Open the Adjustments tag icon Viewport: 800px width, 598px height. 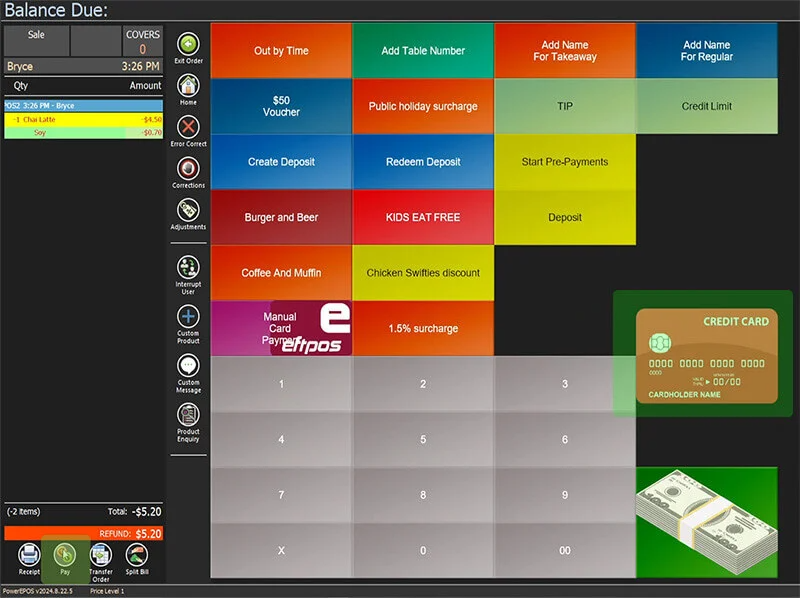point(188,210)
